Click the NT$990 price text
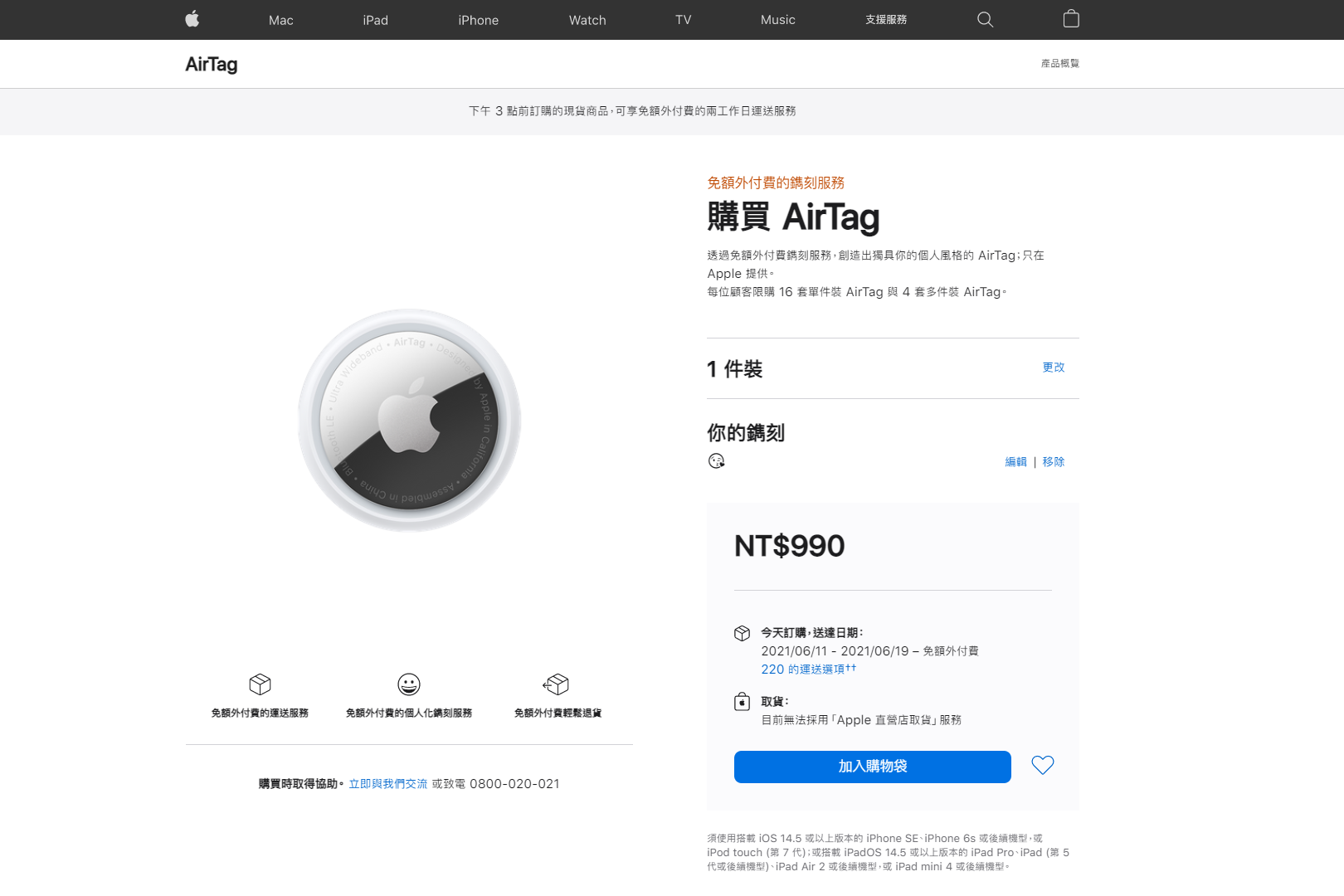The image size is (1344, 896). pos(790,546)
